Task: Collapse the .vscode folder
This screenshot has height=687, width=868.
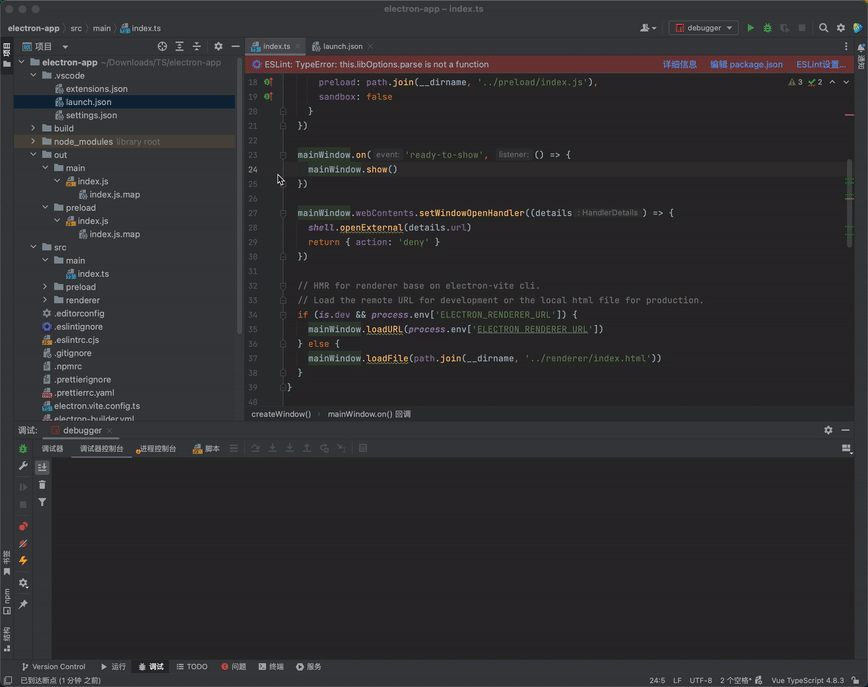Action: 33,75
